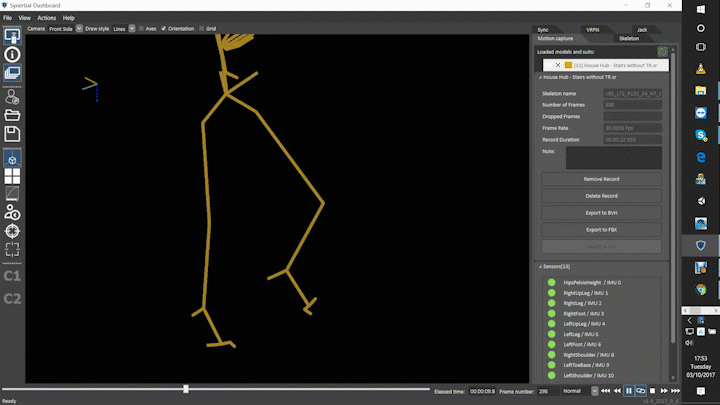Open the Actions menu
Image resolution: width=720 pixels, height=405 pixels.
[x=46, y=18]
